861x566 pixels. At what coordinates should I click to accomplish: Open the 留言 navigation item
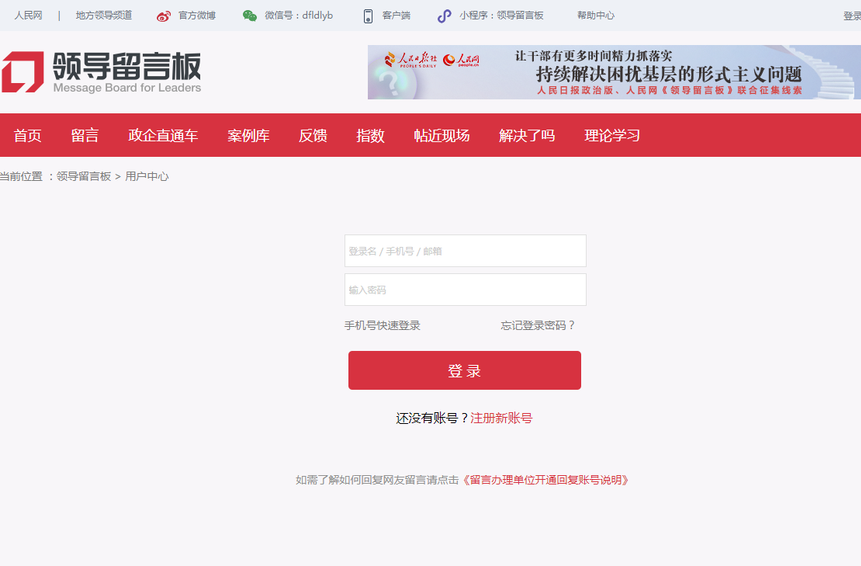tap(85, 136)
